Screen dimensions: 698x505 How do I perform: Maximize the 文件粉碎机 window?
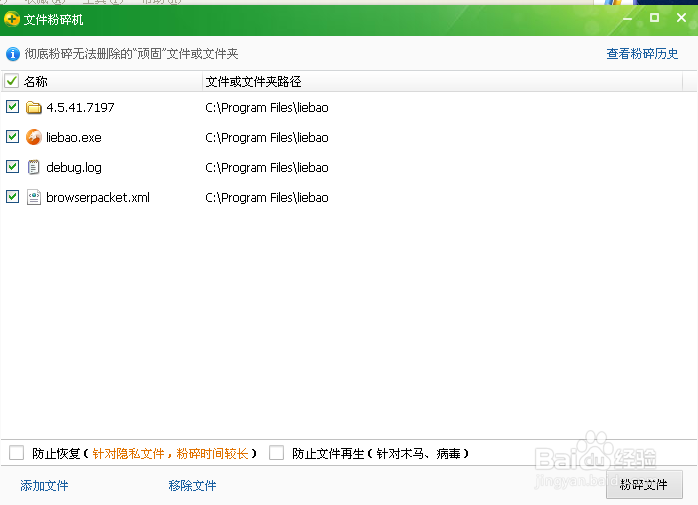(x=654, y=17)
